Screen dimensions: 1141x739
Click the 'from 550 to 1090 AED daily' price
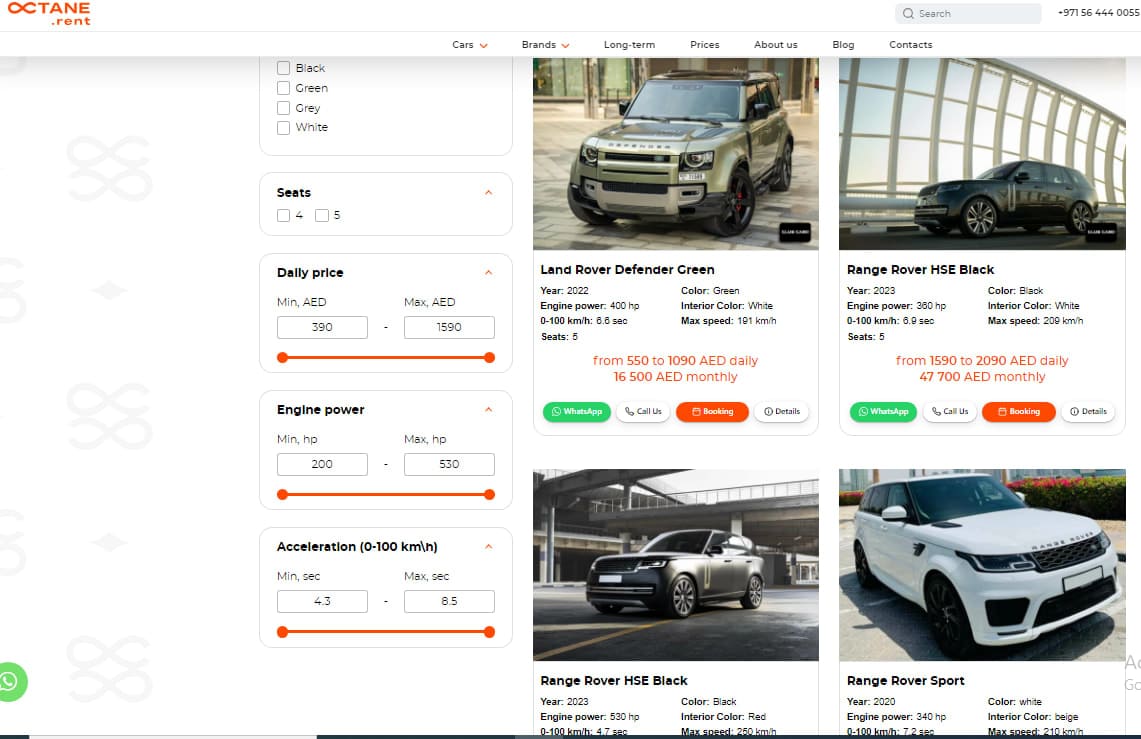coord(675,361)
